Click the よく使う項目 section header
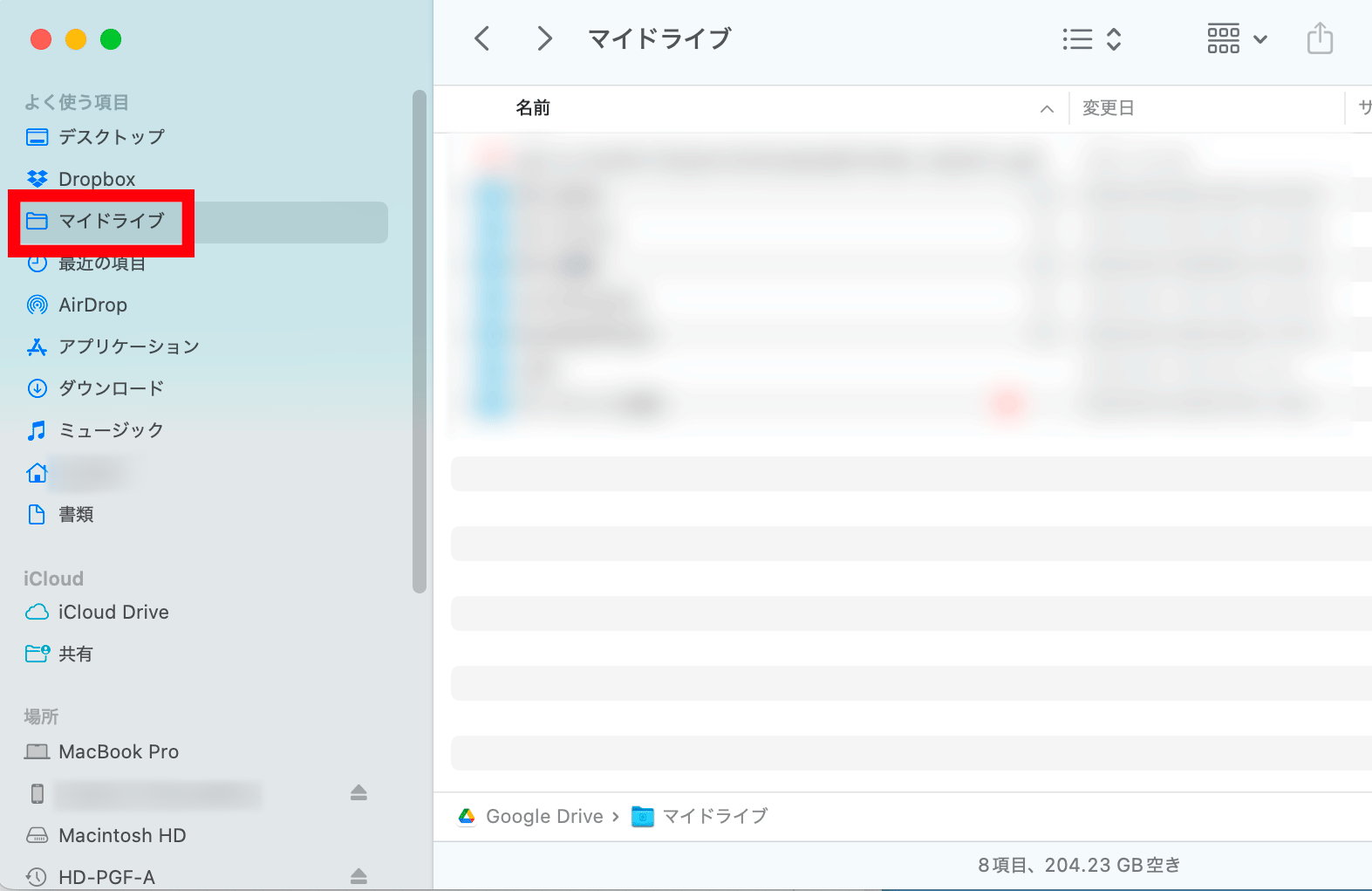This screenshot has height=891, width=1372. click(x=77, y=102)
